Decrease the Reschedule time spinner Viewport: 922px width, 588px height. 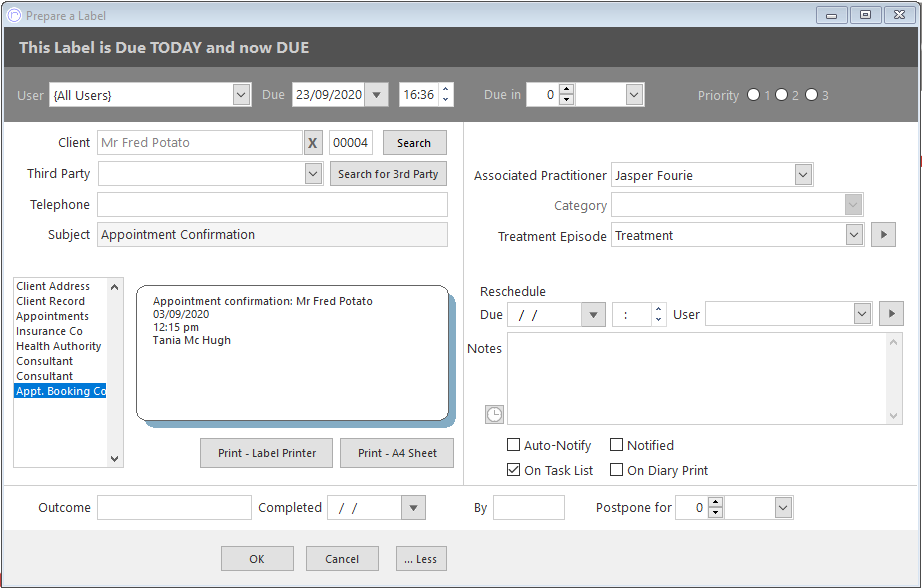pyautogui.click(x=659, y=320)
